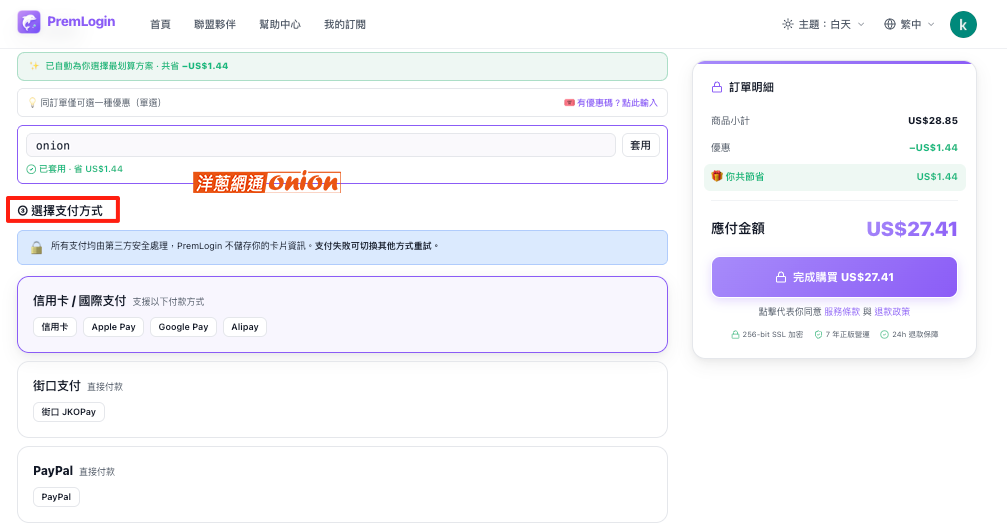The height and width of the screenshot is (527, 1007).
Task: Click the sparkle icon in savings banner
Action: 34,65
